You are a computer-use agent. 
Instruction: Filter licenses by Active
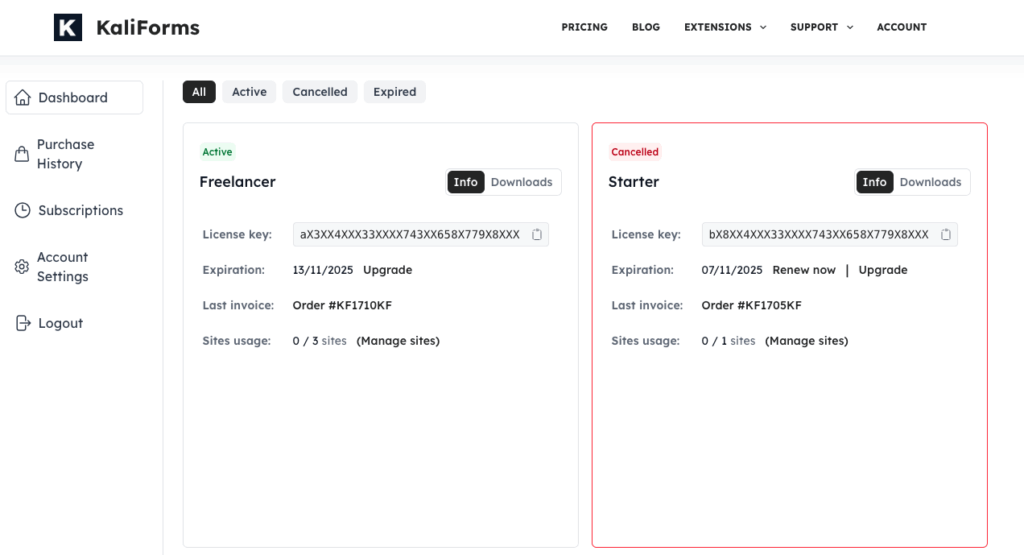249,92
